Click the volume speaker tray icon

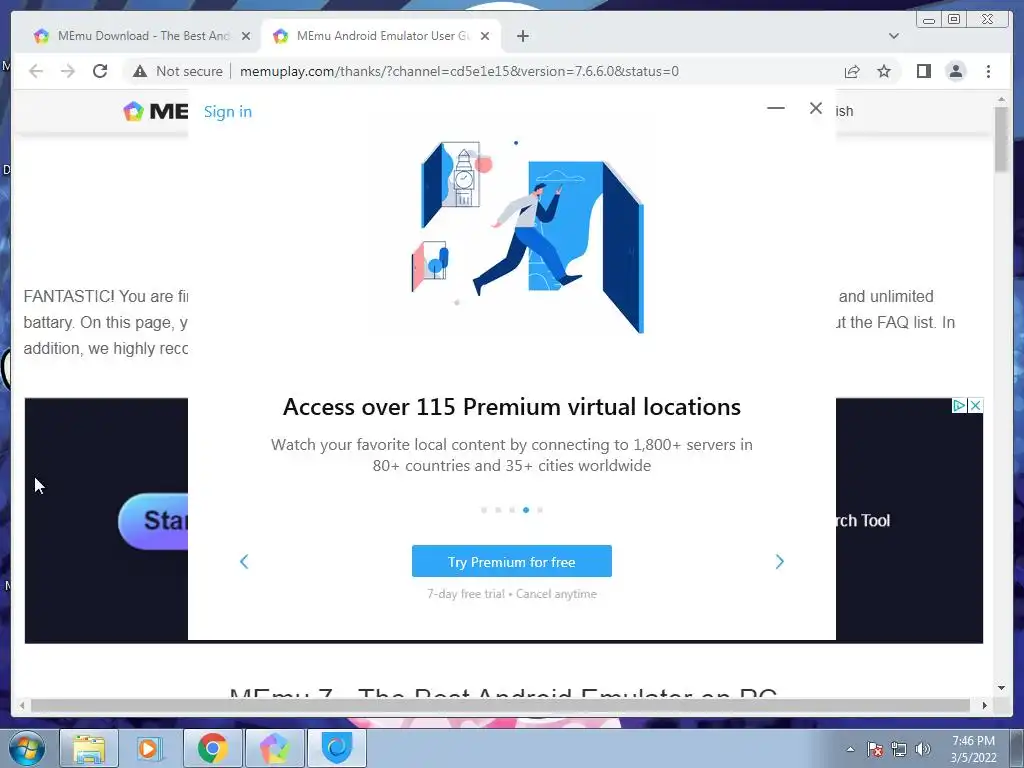pos(922,749)
